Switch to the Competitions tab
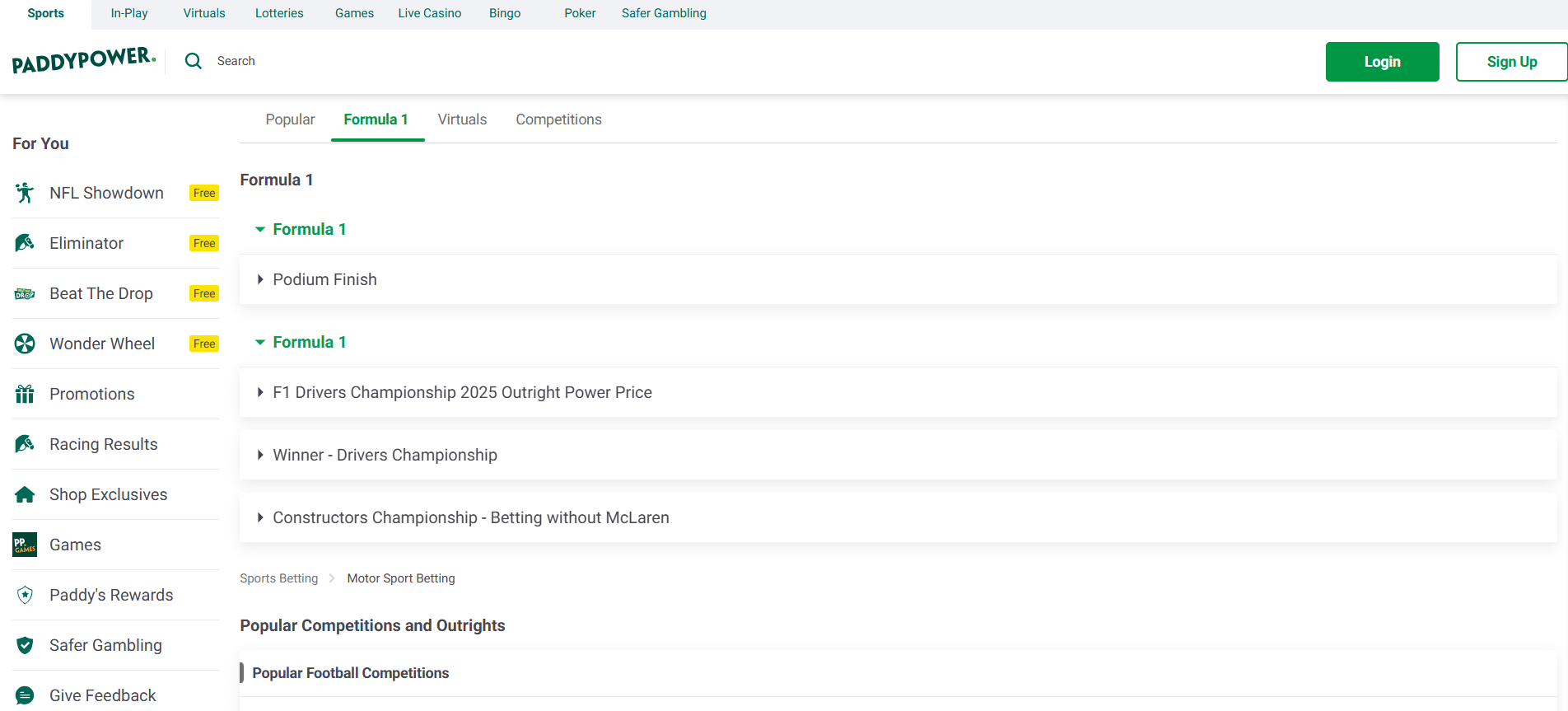 coord(558,119)
